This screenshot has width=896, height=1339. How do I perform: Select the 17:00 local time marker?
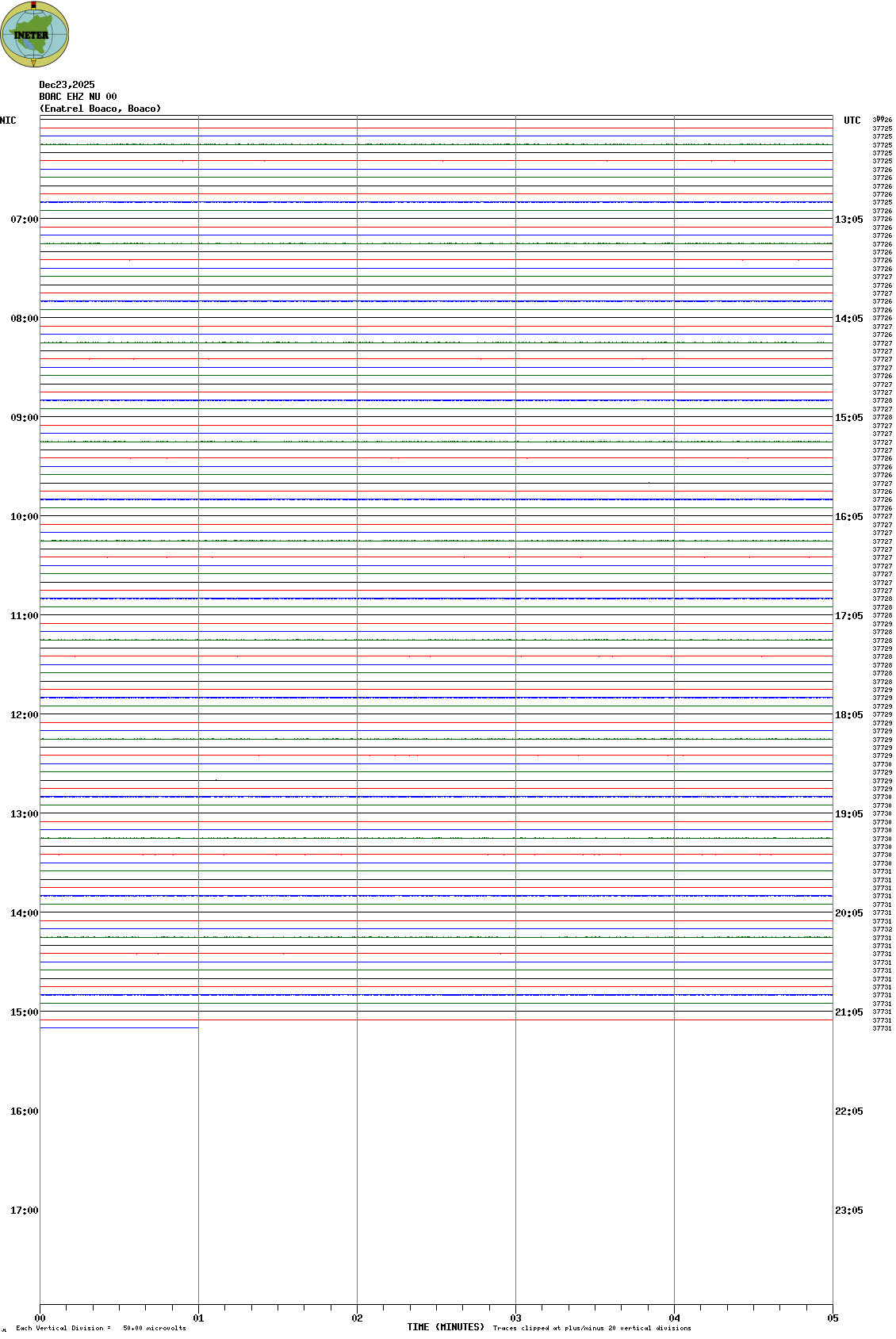pyautogui.click(x=24, y=1211)
